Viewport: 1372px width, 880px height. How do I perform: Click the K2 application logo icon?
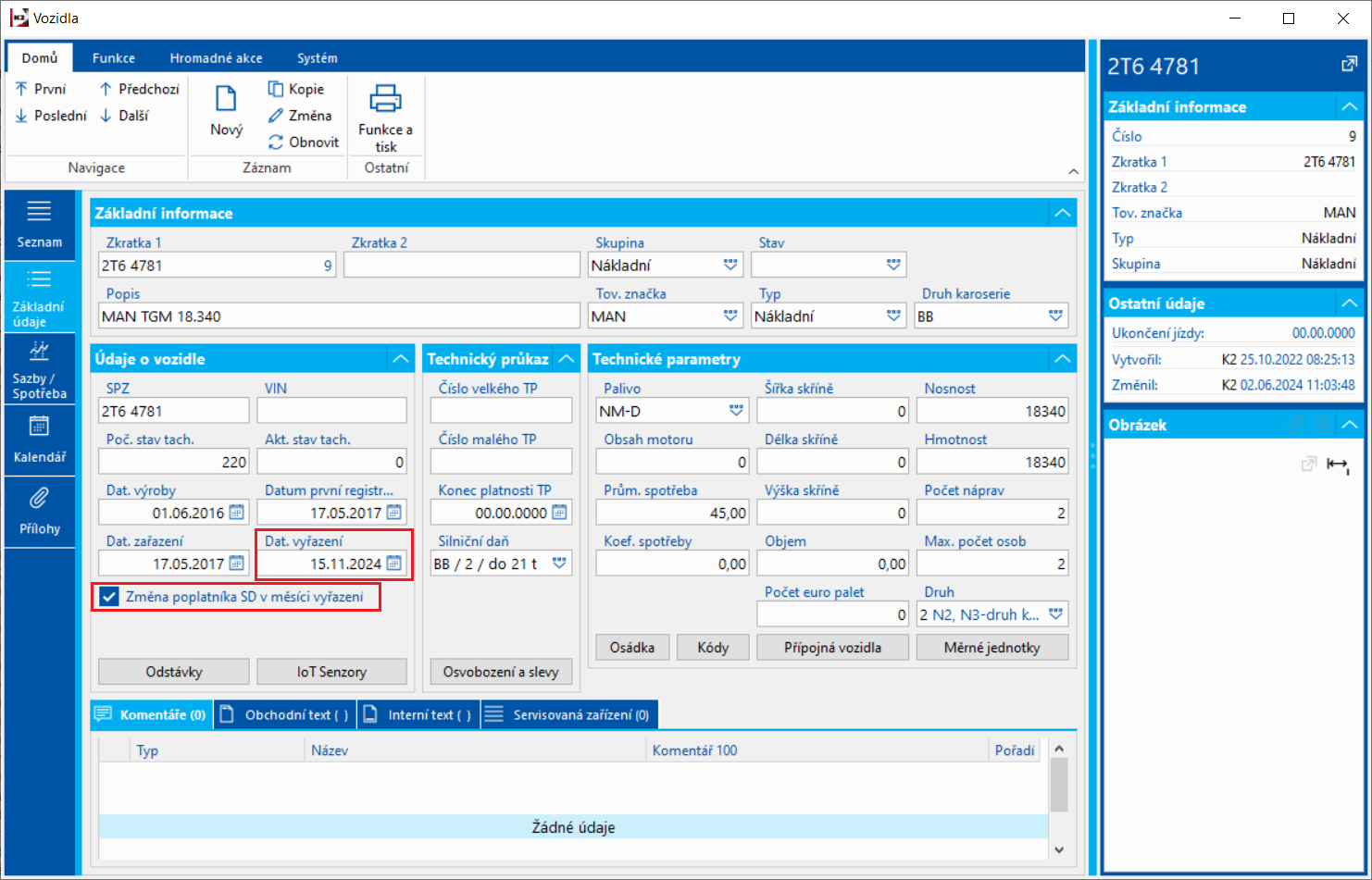point(18,18)
